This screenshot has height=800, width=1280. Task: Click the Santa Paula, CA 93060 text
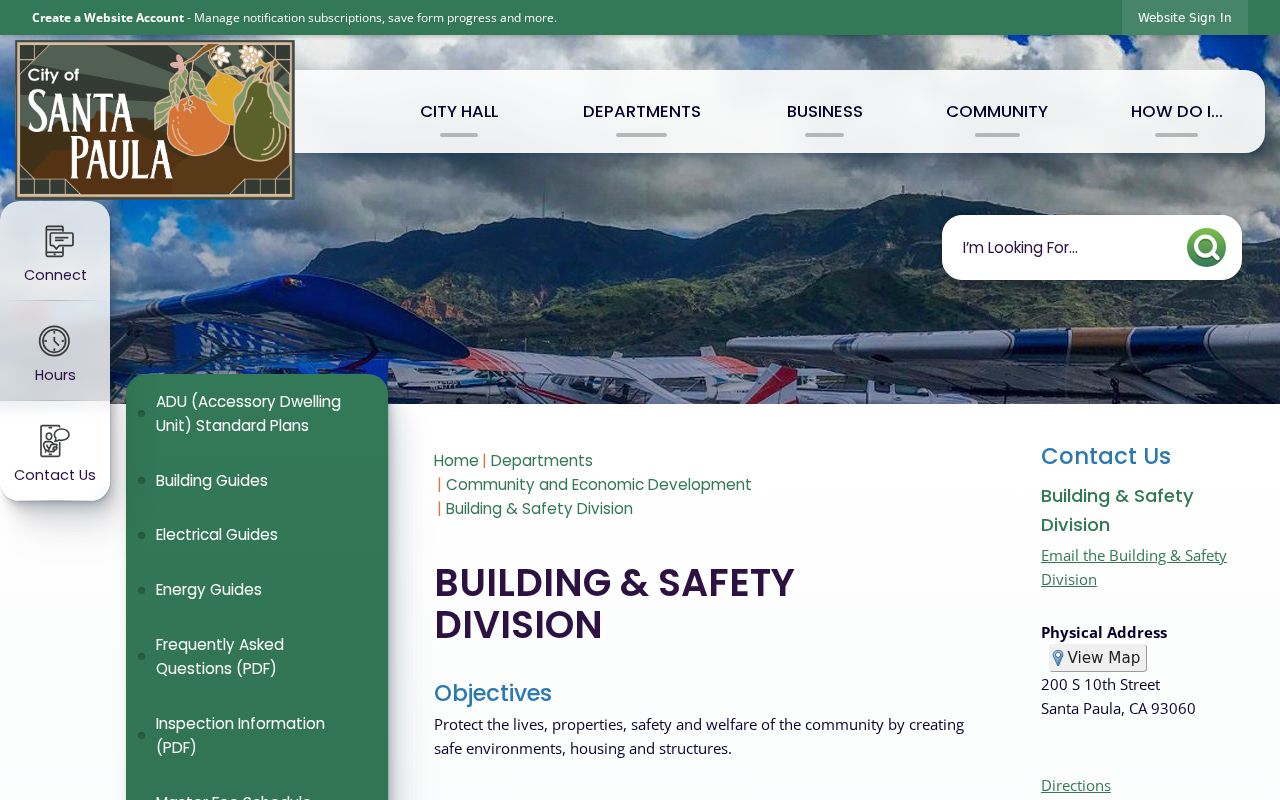pyautogui.click(x=1118, y=709)
